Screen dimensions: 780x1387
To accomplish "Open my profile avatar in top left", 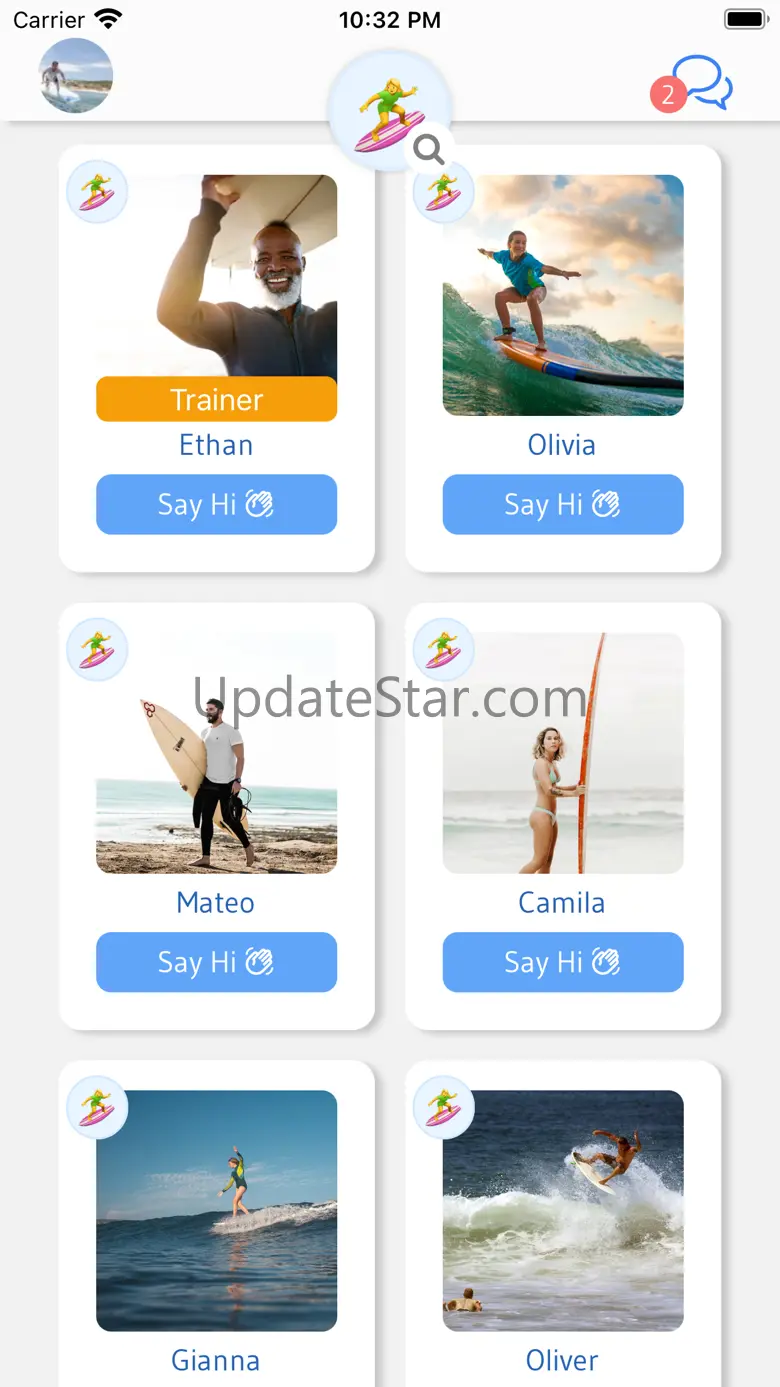I will click(x=76, y=76).
